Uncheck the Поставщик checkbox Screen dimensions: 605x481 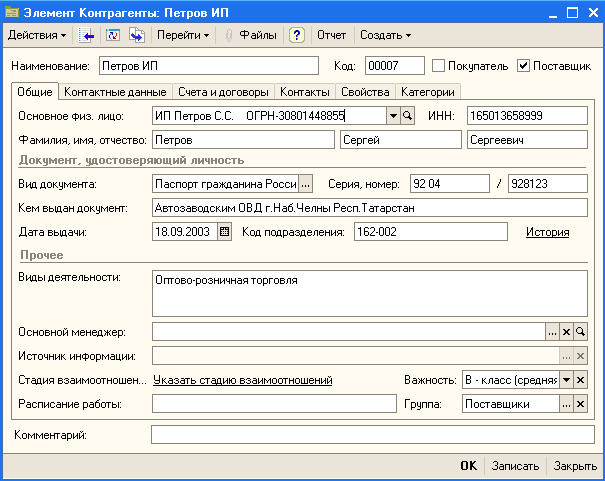pos(524,66)
